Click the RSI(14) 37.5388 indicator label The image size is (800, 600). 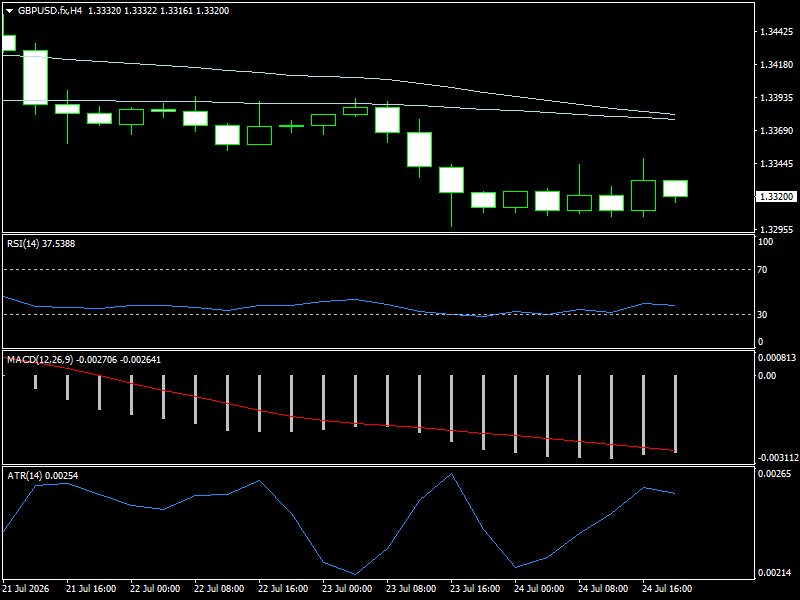point(41,244)
